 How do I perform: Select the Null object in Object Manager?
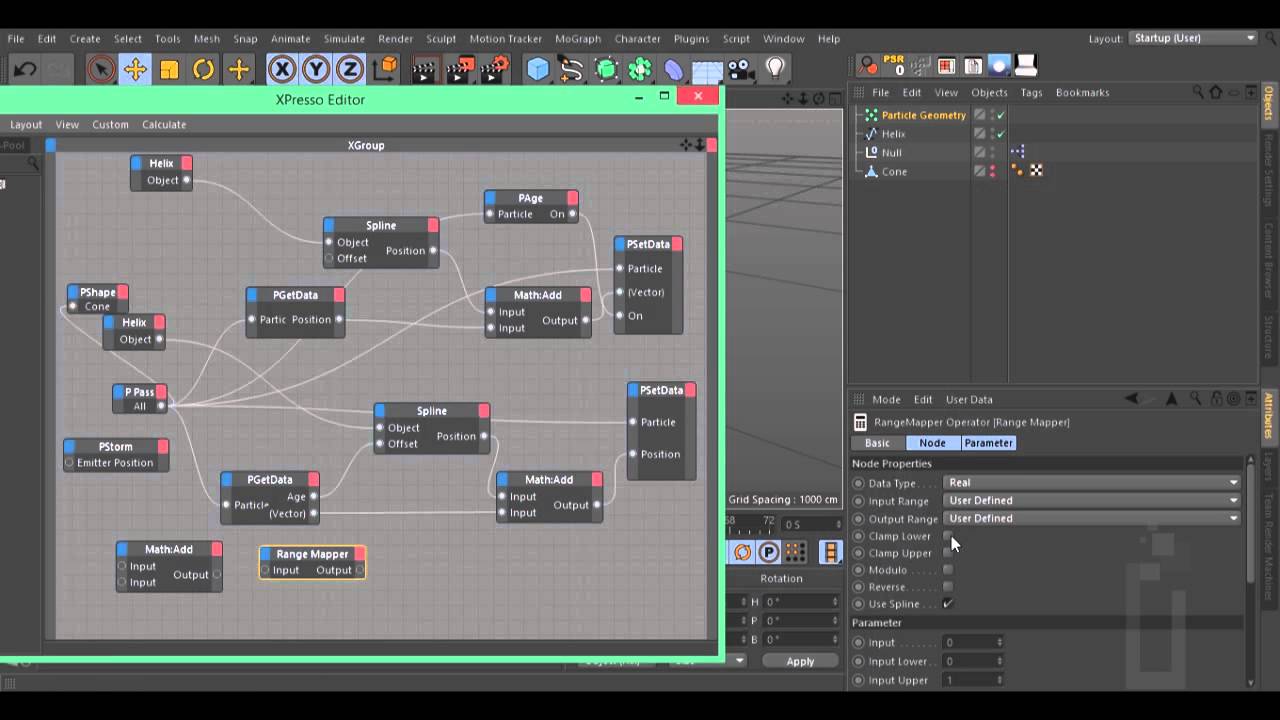pyautogui.click(x=891, y=153)
